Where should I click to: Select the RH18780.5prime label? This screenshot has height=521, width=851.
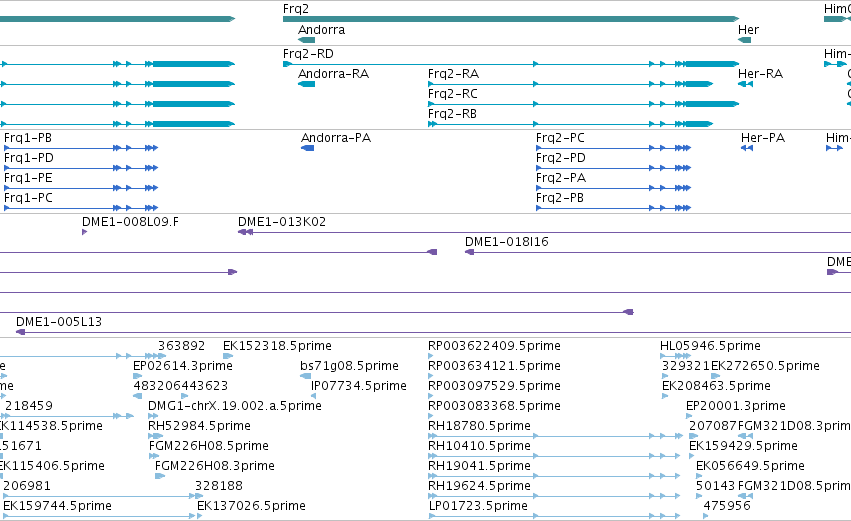(479, 426)
